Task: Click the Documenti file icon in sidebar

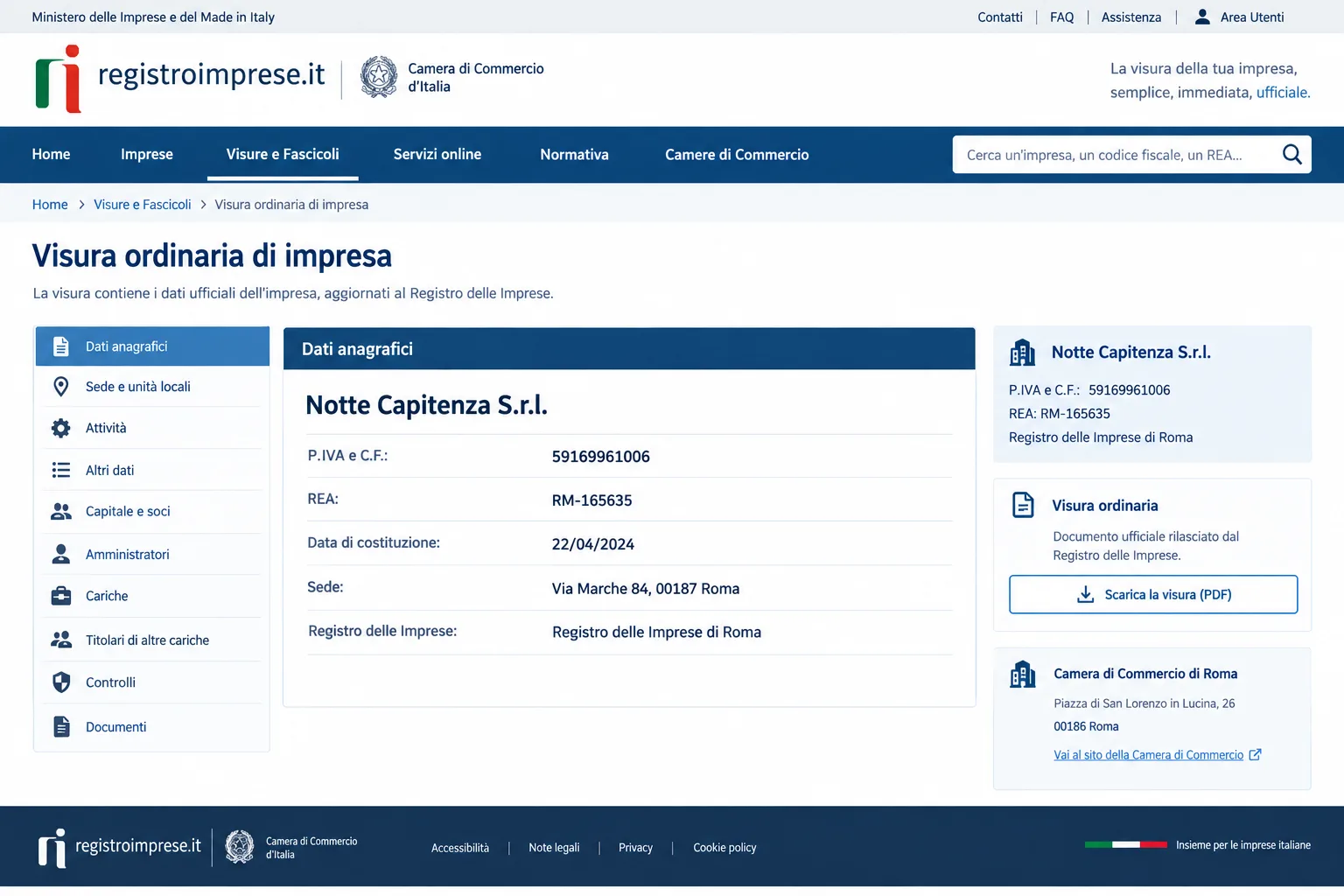Action: click(61, 726)
